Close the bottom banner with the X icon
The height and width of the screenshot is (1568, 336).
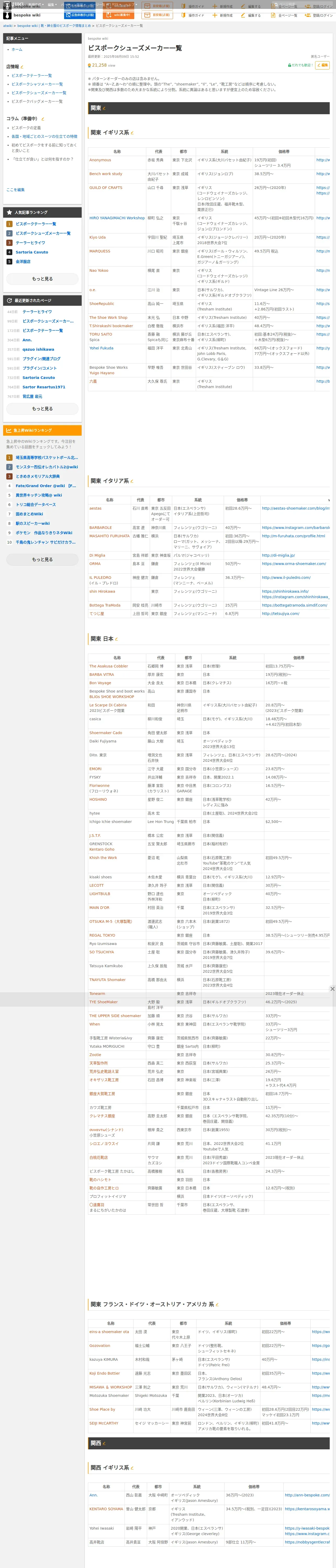click(x=332, y=989)
